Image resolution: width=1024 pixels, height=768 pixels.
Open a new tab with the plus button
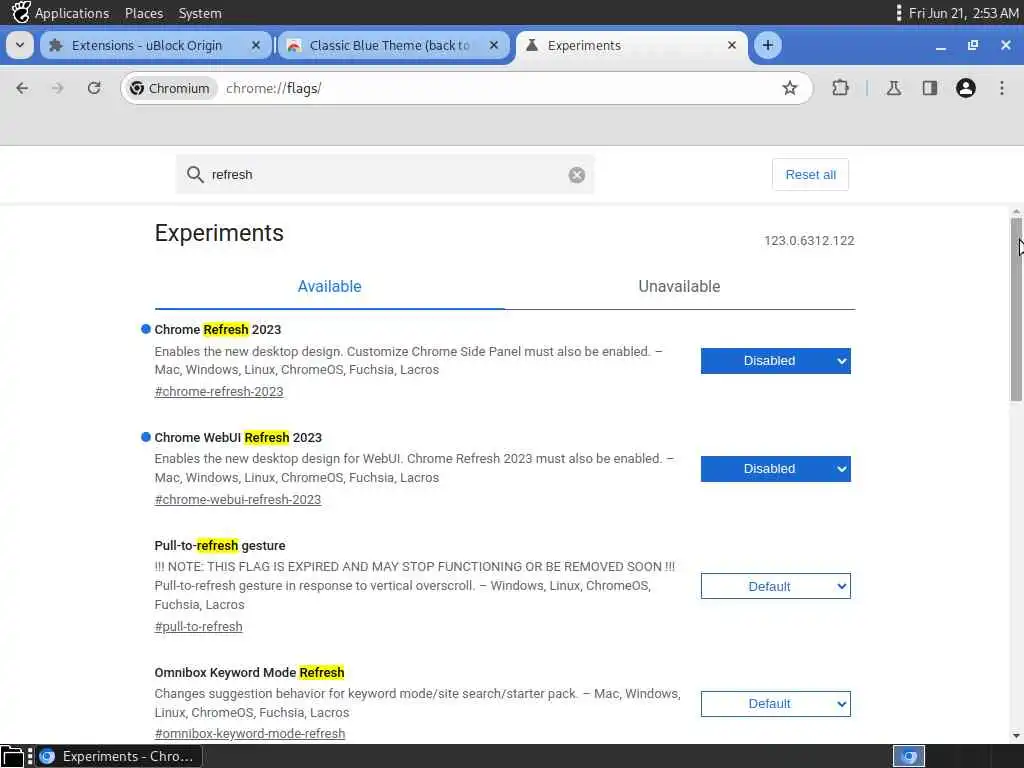[x=767, y=45]
